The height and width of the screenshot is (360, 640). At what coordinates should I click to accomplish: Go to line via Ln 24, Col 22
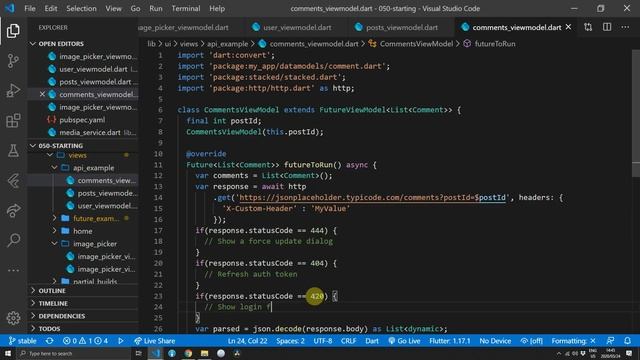(247, 341)
